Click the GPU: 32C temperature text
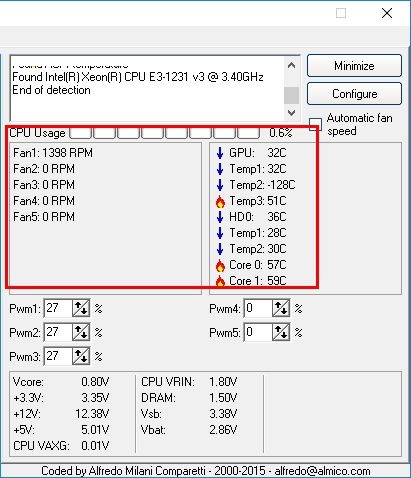The height and width of the screenshot is (478, 411). 258,153
